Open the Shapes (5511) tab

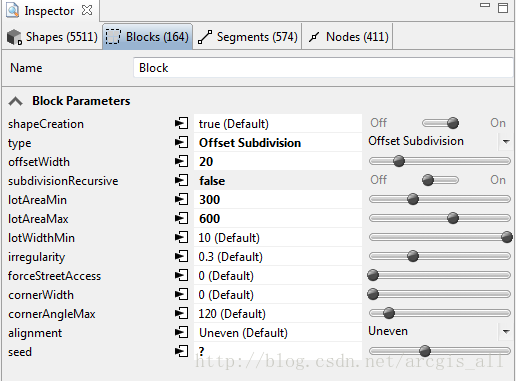point(52,37)
